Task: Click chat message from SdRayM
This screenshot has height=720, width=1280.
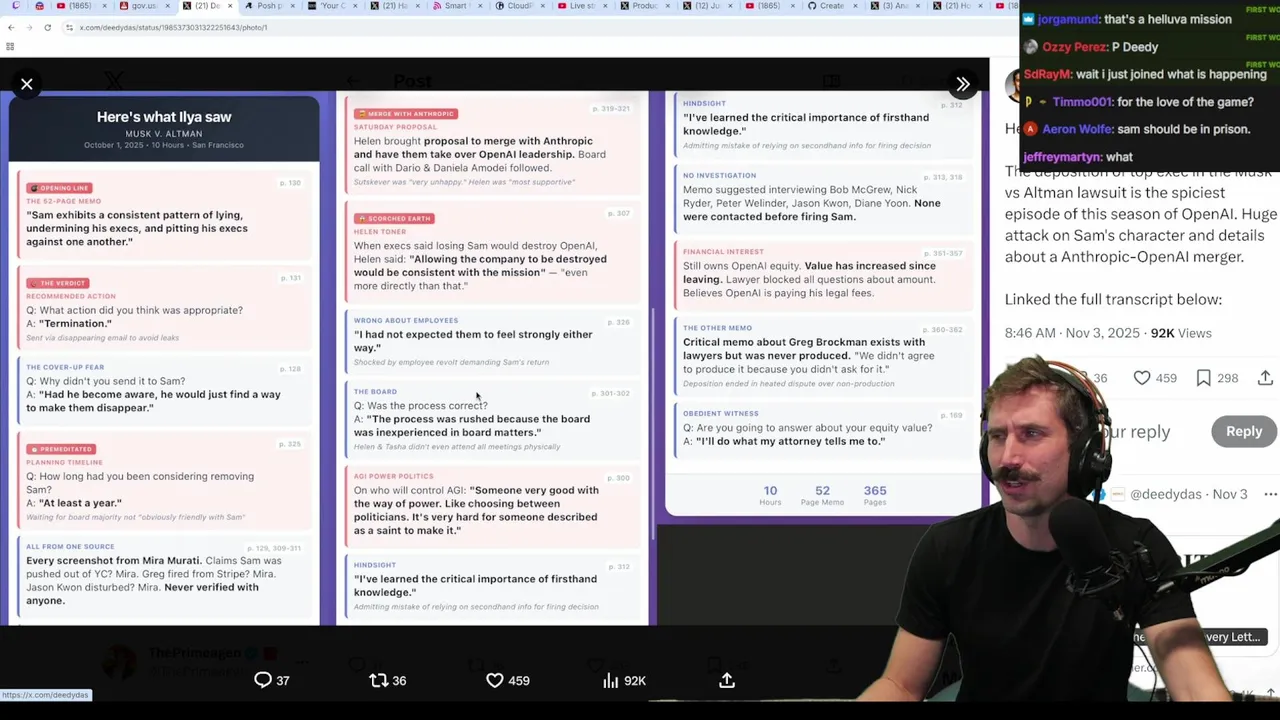Action: pyautogui.click(x=1145, y=74)
